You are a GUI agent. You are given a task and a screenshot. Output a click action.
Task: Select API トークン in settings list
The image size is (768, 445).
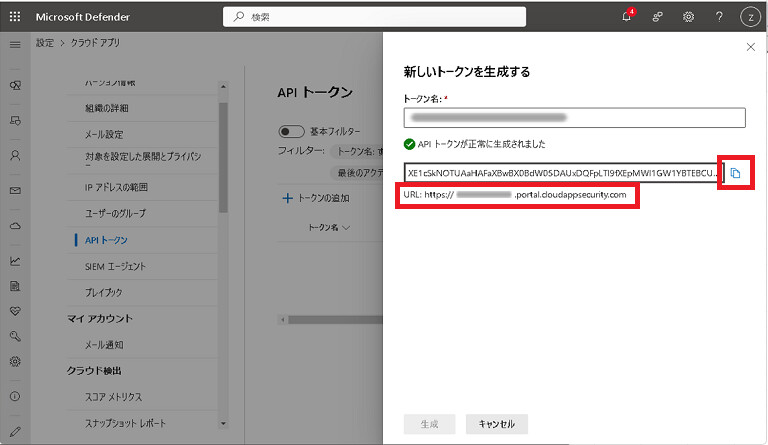click(x=106, y=240)
